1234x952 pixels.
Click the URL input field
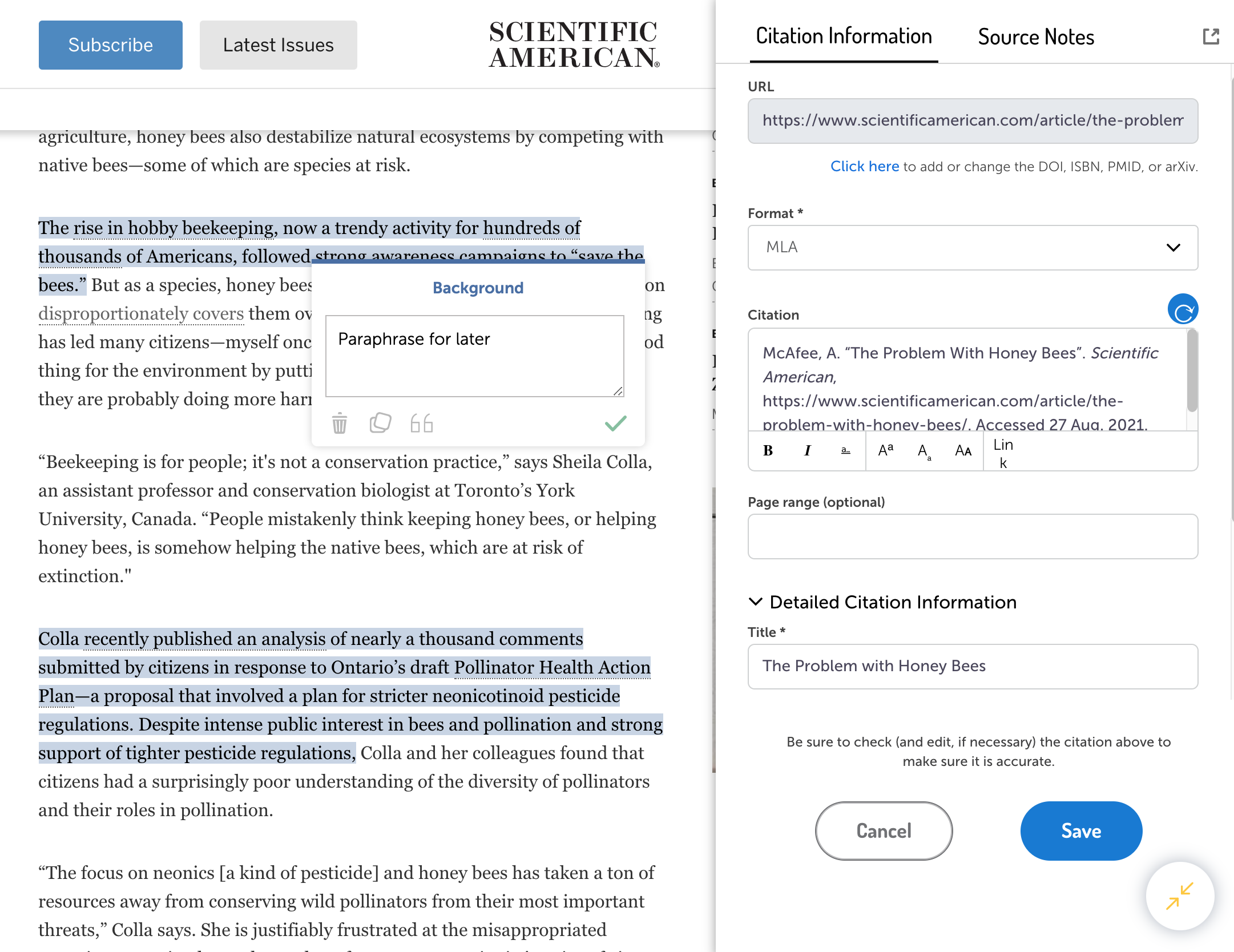click(973, 121)
